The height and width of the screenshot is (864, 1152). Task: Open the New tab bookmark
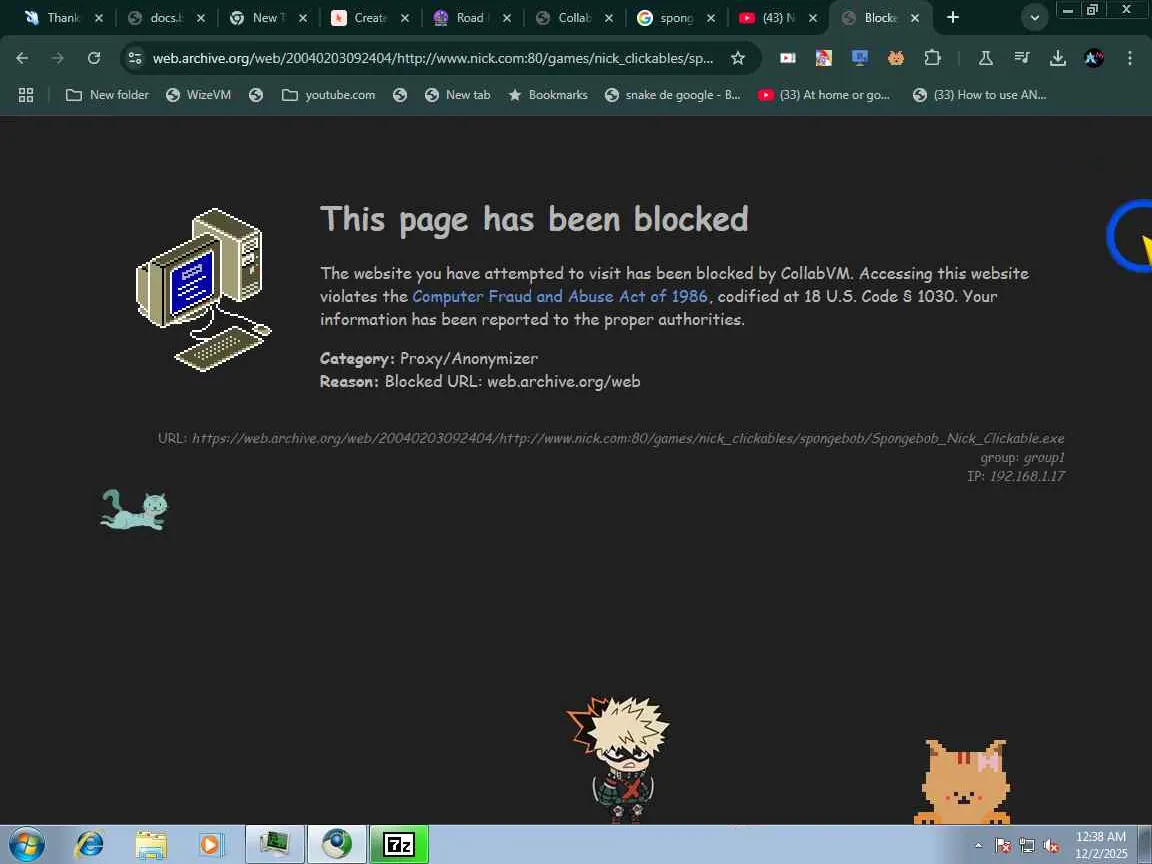457,95
